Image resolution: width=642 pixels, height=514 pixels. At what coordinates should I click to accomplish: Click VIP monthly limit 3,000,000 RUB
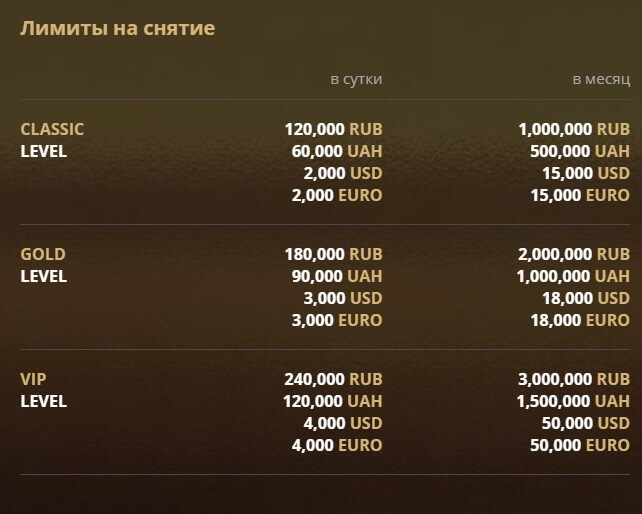coord(574,379)
